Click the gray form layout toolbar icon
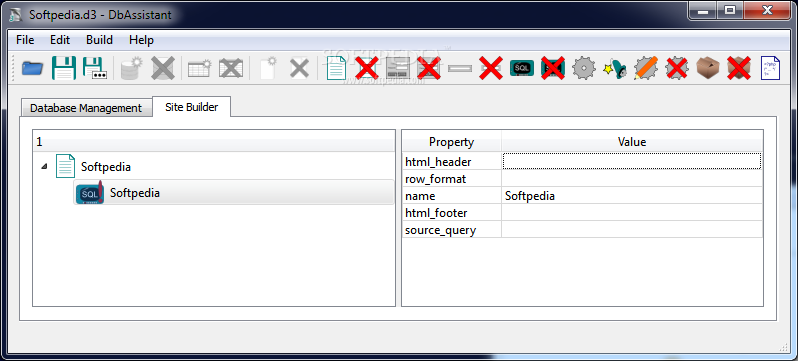The height and width of the screenshot is (361, 798). click(398, 68)
